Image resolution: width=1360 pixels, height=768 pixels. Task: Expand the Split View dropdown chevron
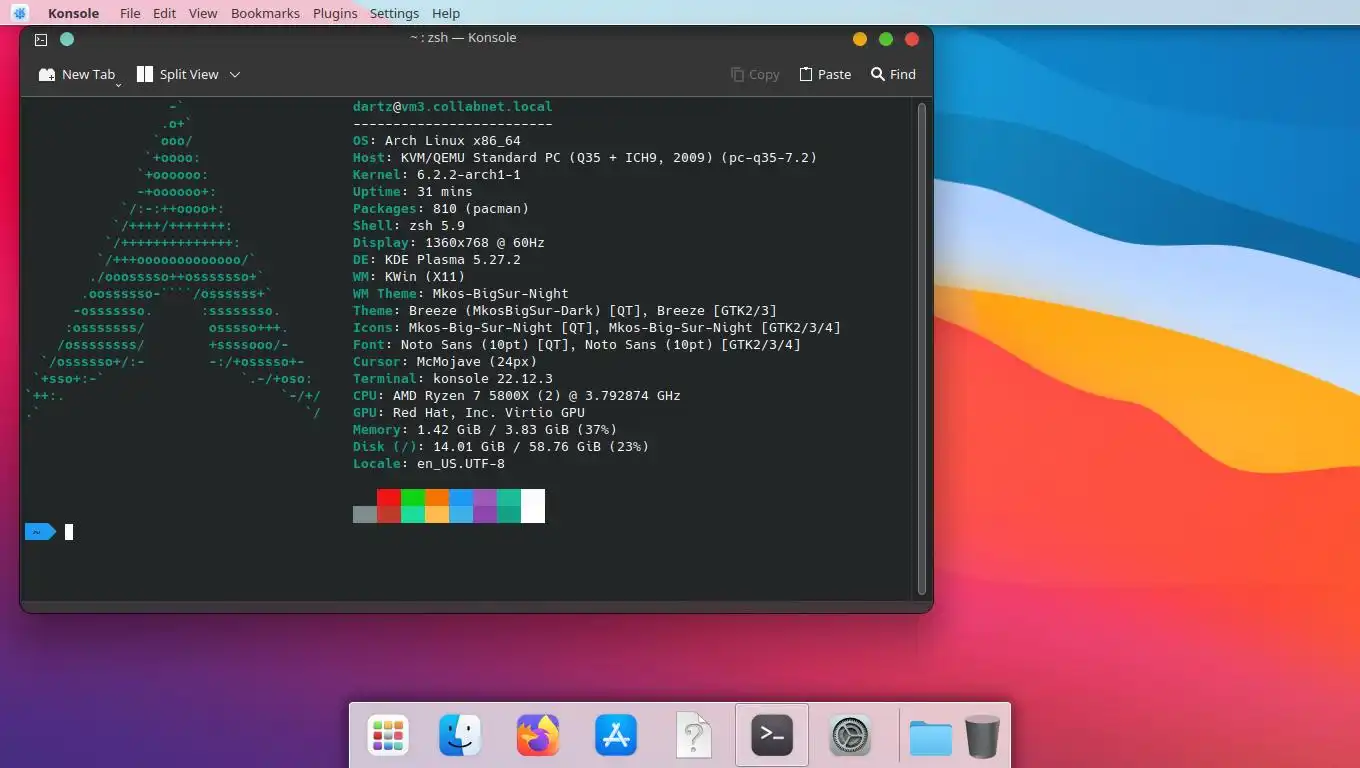235,75
